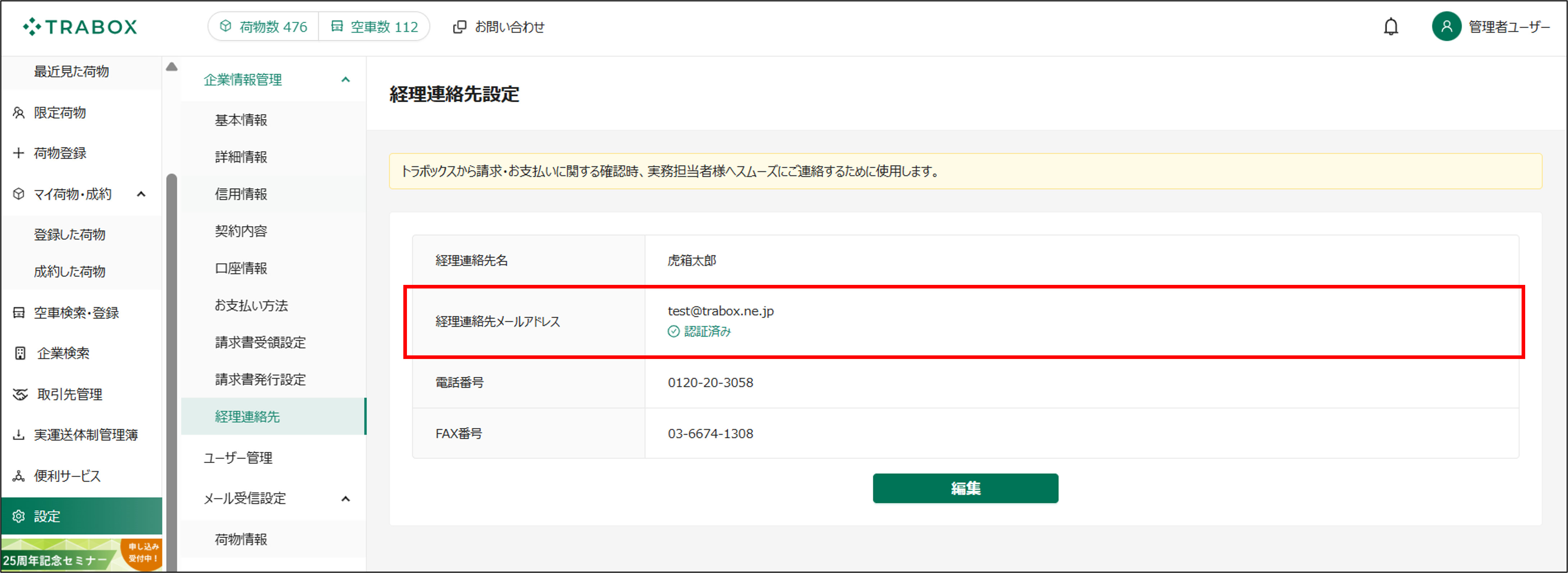Click the 経理連絡先メールアドレス label
The image size is (1568, 573).
(497, 322)
